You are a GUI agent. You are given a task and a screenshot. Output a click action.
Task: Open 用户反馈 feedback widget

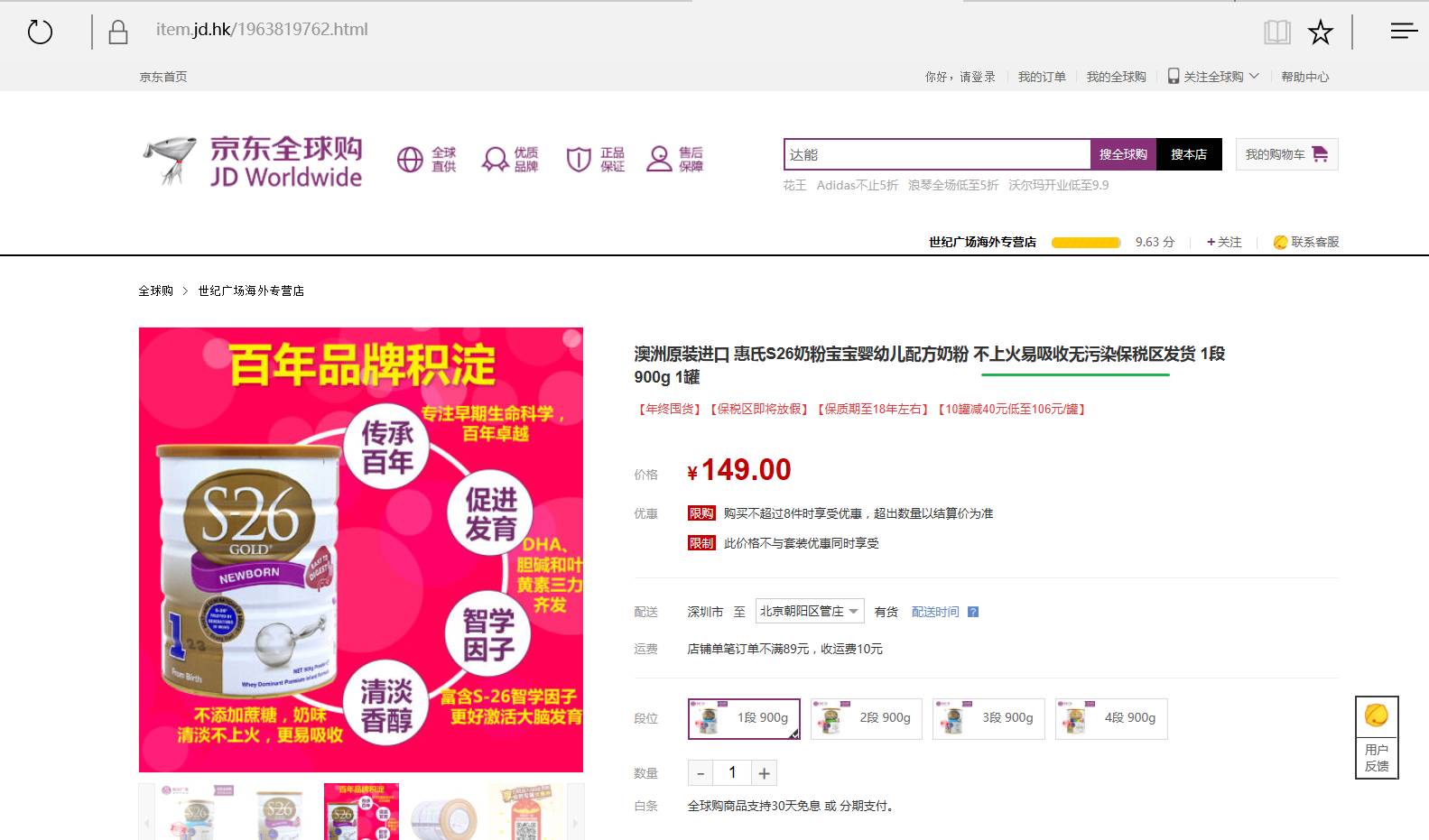pos(1377,737)
